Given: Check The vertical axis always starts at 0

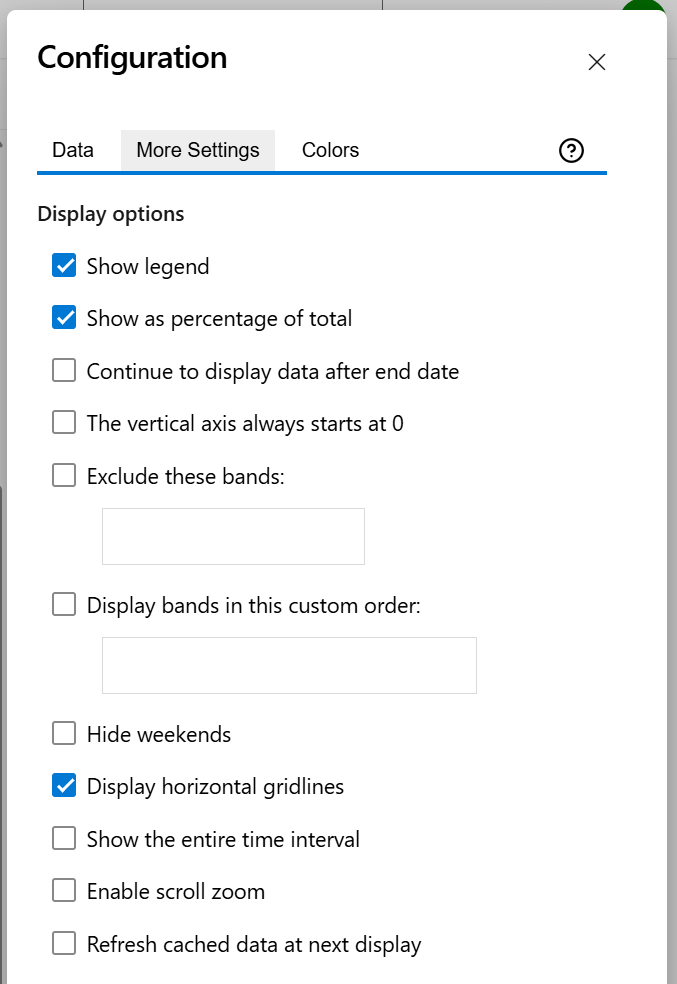Looking at the screenshot, I should pyautogui.click(x=64, y=422).
